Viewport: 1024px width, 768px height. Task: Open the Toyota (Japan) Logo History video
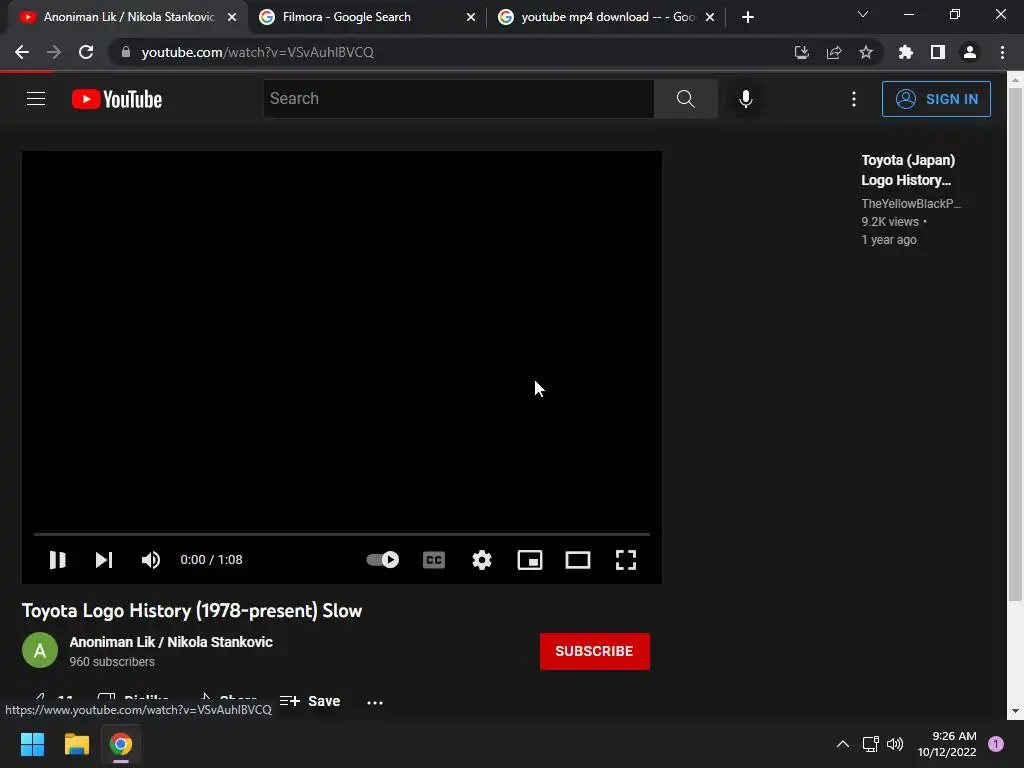[x=908, y=170]
